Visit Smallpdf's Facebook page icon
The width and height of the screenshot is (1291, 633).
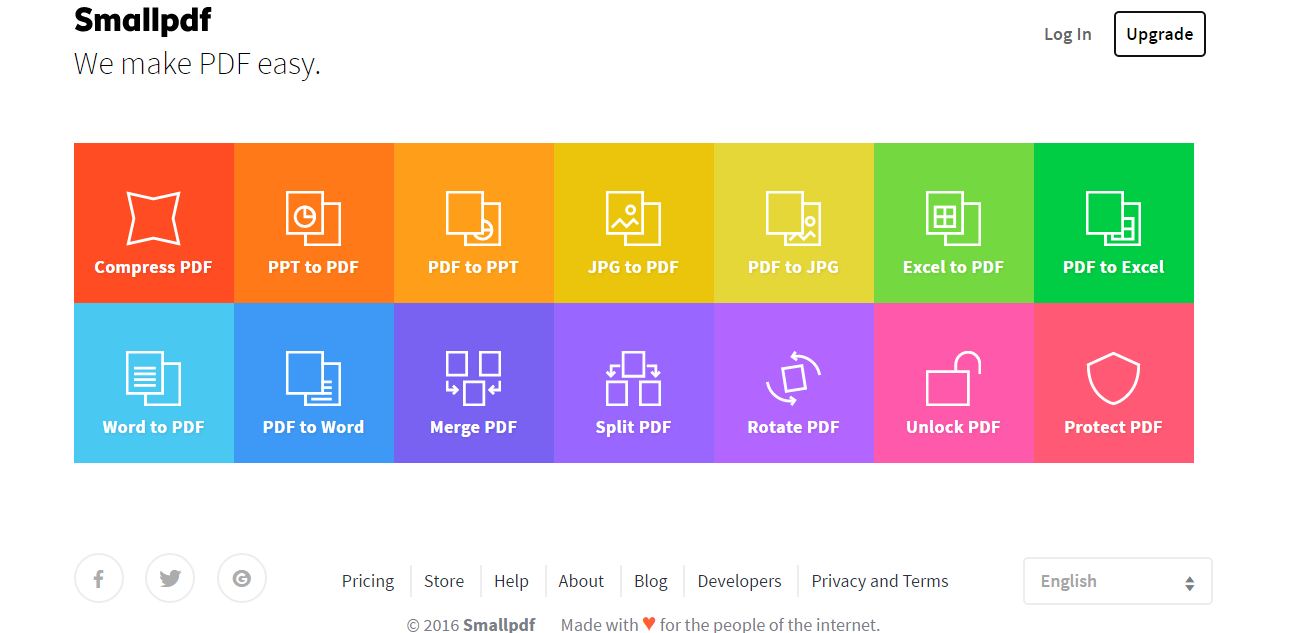click(x=99, y=578)
